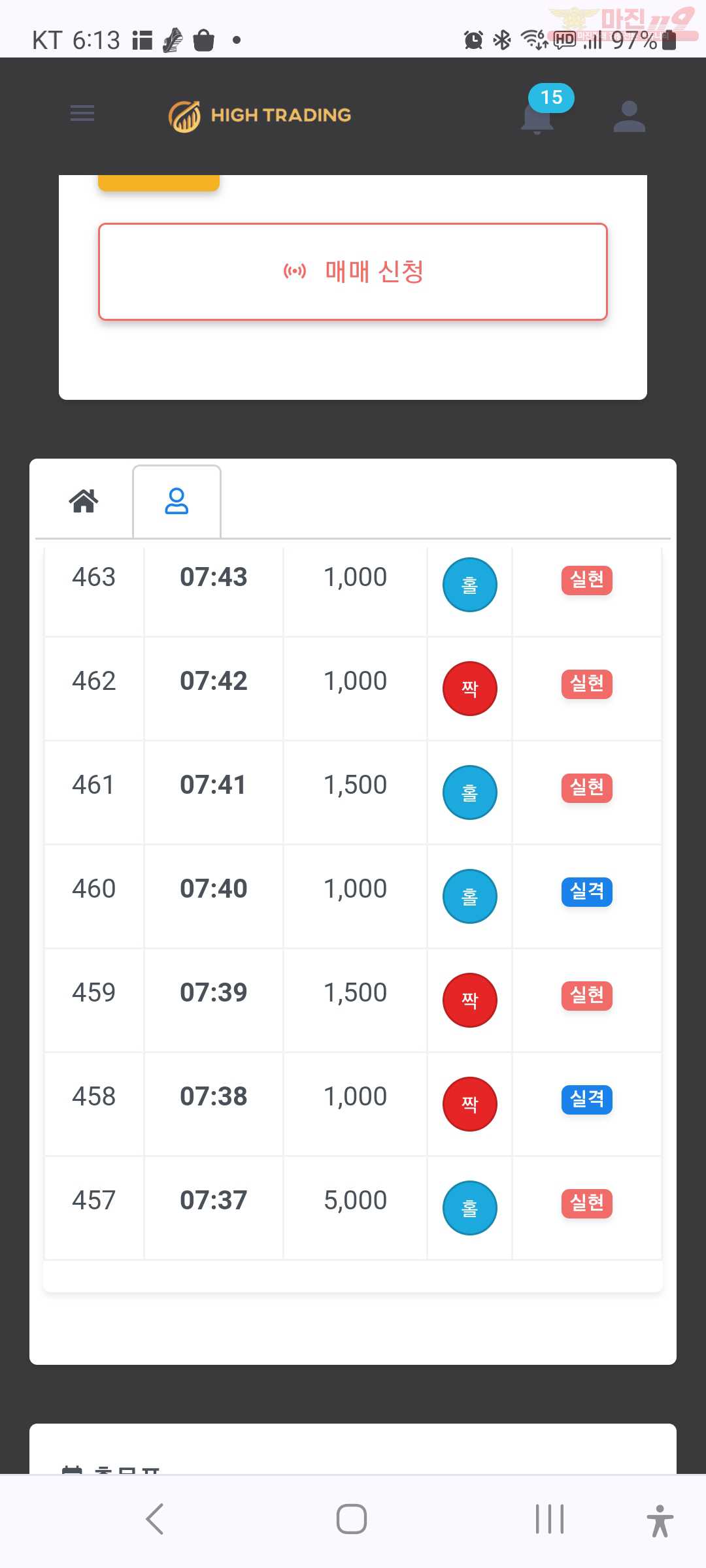Open the hamburger menu

[x=82, y=114]
